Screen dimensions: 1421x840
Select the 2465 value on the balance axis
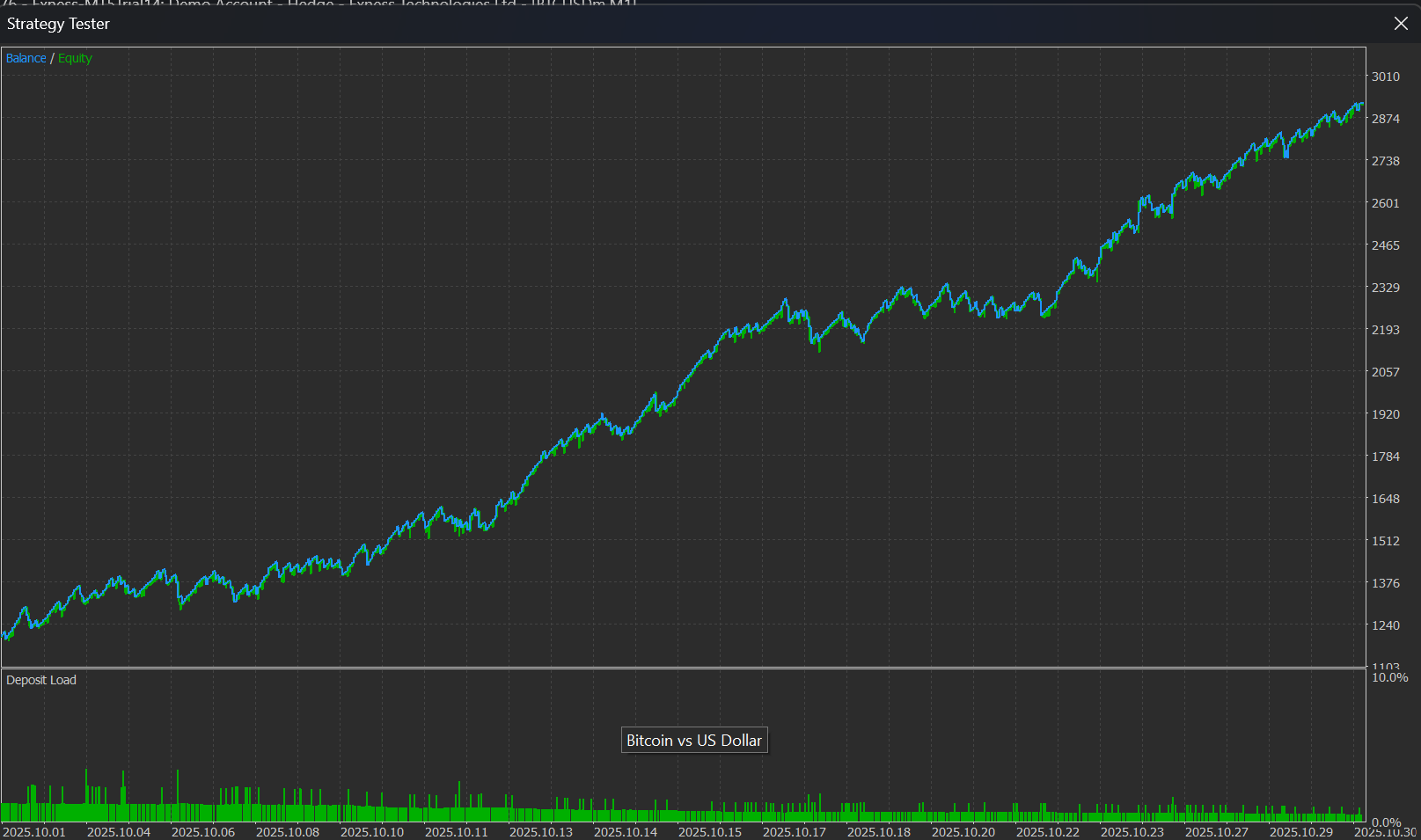pos(1386,245)
